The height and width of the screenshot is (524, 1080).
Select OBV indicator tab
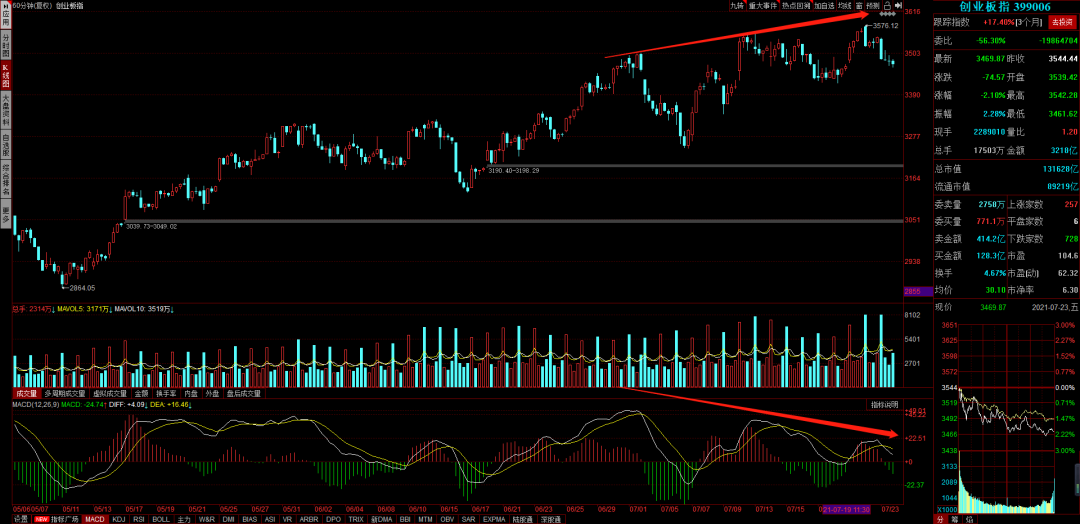[x=448, y=519]
